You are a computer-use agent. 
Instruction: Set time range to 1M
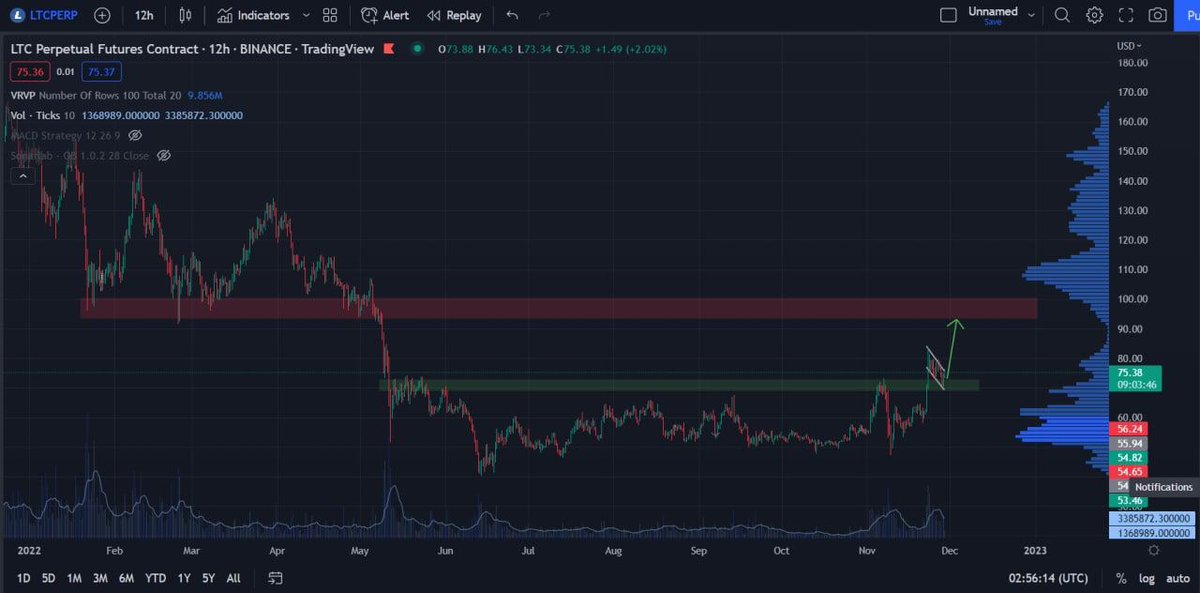tap(75, 578)
